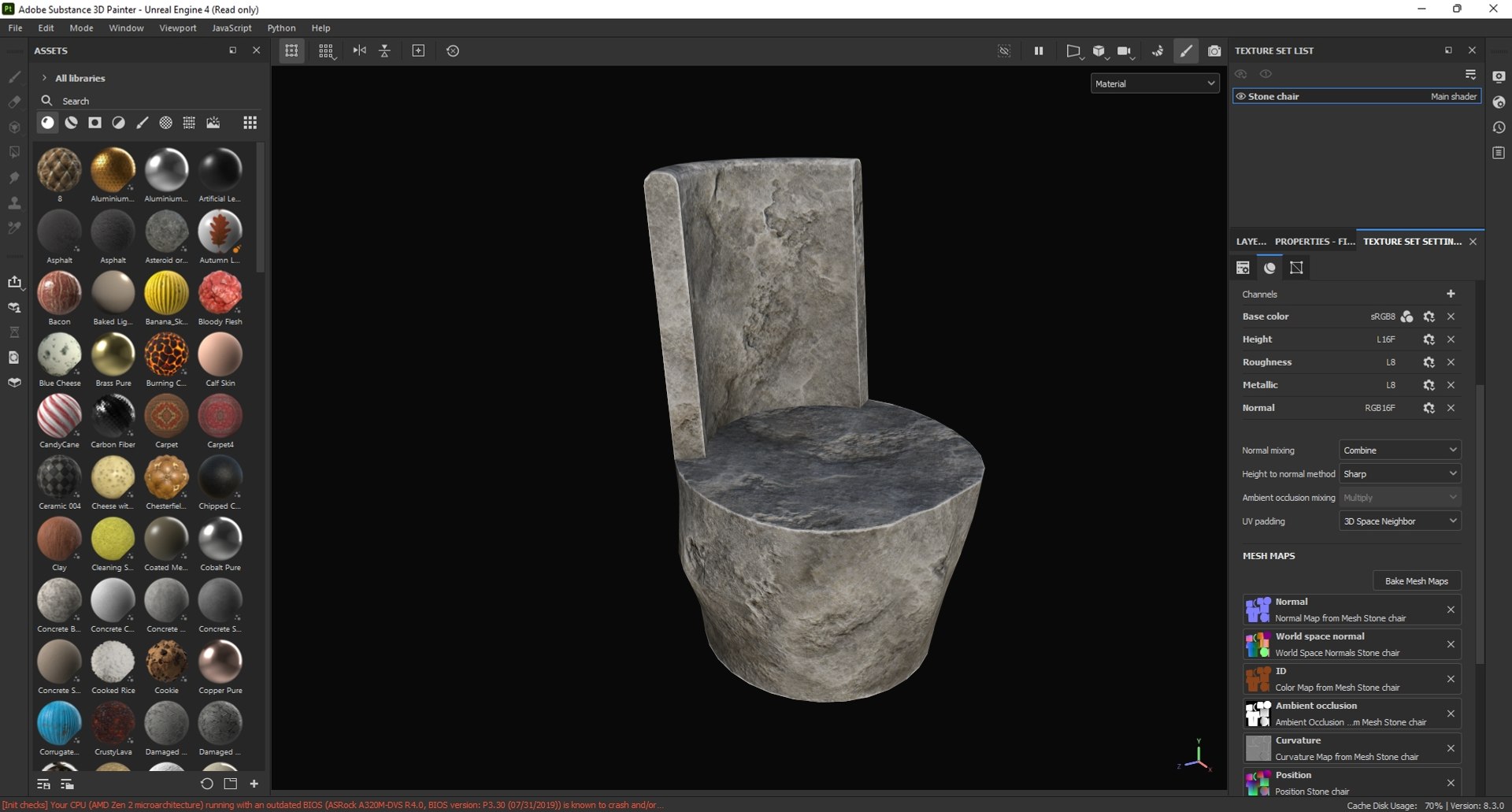Open the history icon in right sidebar
Viewport: 1512px width, 812px height.
pyautogui.click(x=1499, y=127)
